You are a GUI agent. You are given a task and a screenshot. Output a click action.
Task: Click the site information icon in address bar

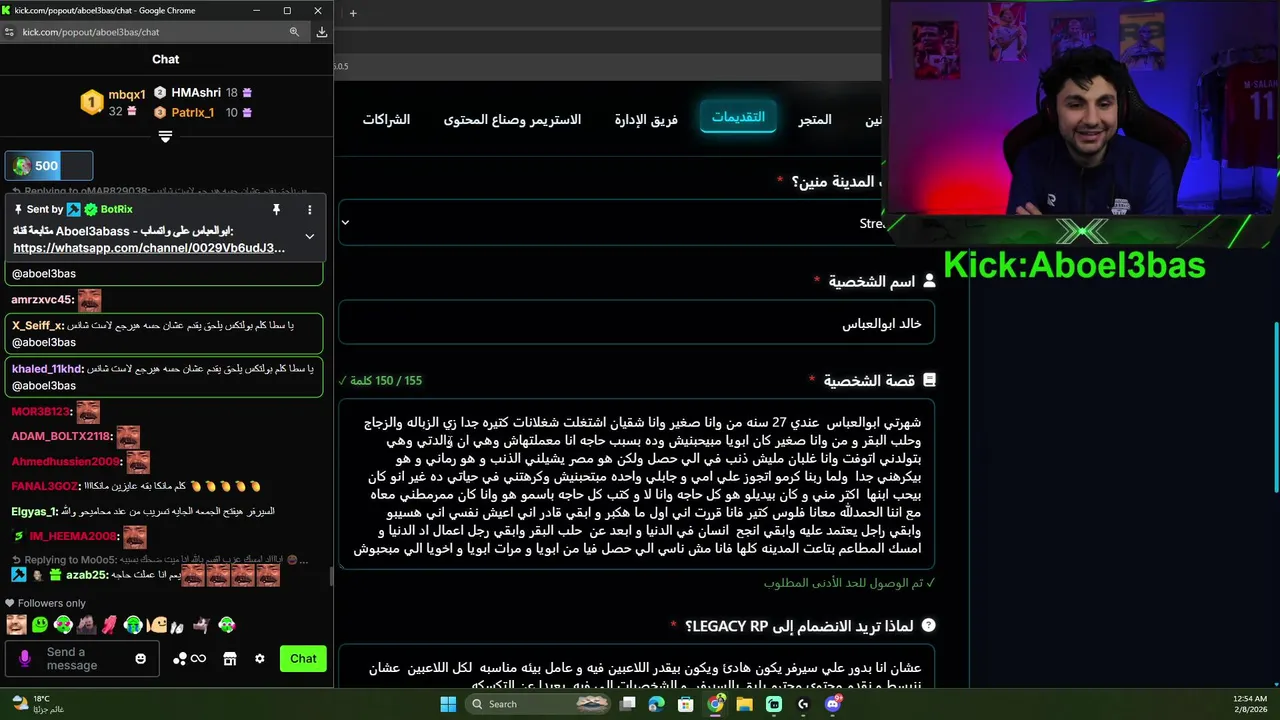[9, 32]
